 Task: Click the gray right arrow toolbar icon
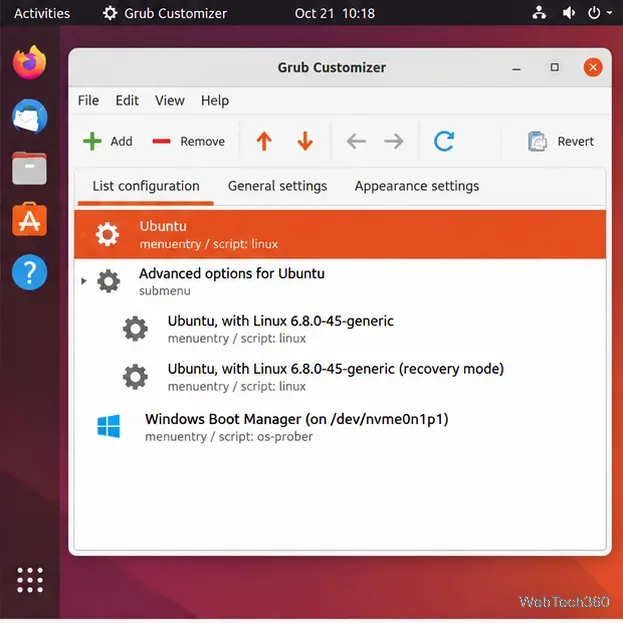(394, 141)
